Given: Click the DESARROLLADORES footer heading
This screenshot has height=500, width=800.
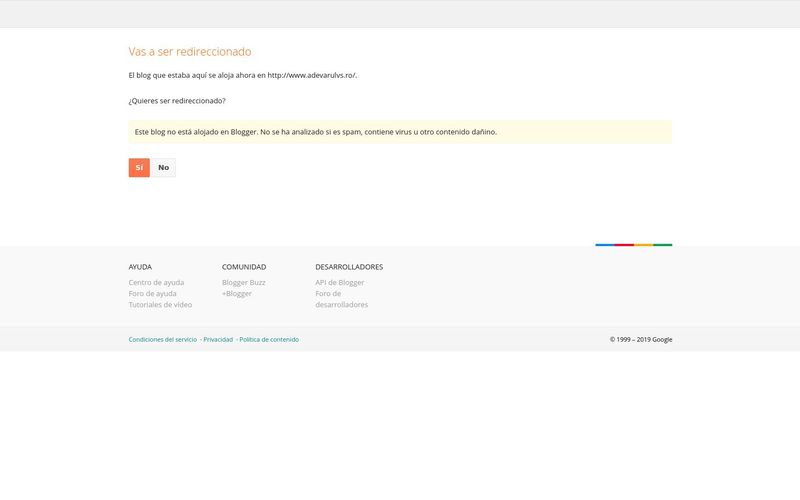Looking at the screenshot, I should 349,267.
